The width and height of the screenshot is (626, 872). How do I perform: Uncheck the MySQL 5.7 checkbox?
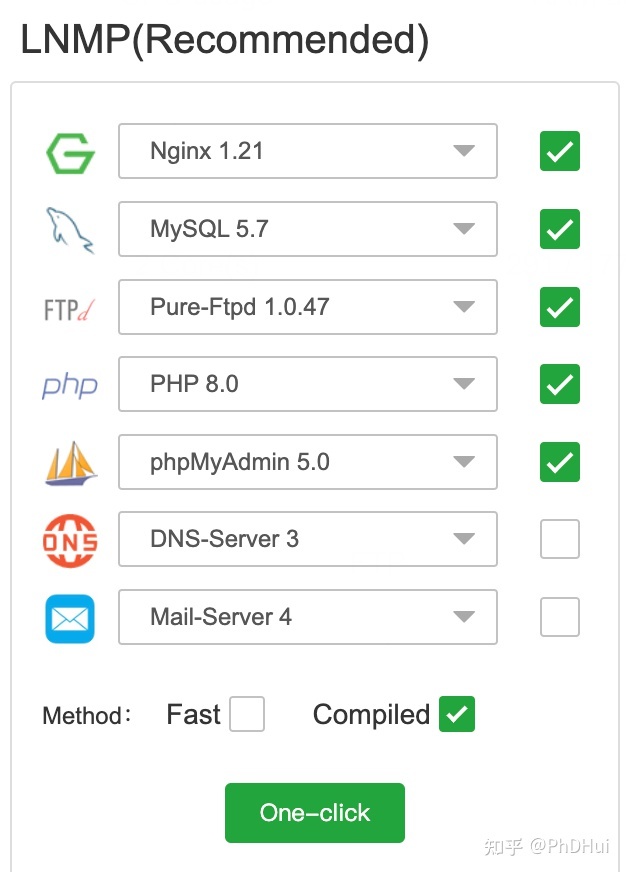coord(560,229)
